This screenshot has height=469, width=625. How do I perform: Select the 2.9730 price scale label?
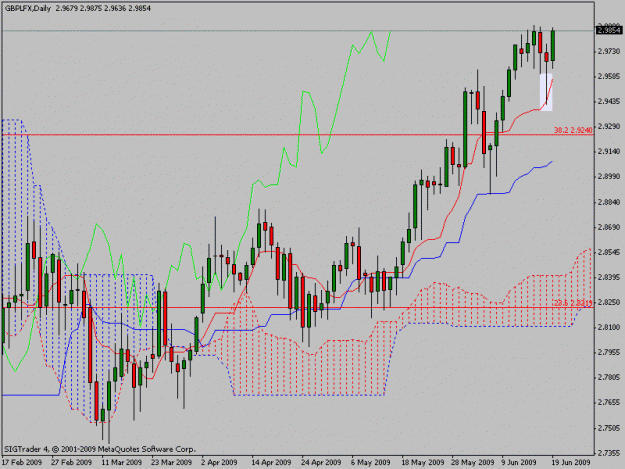coord(609,51)
